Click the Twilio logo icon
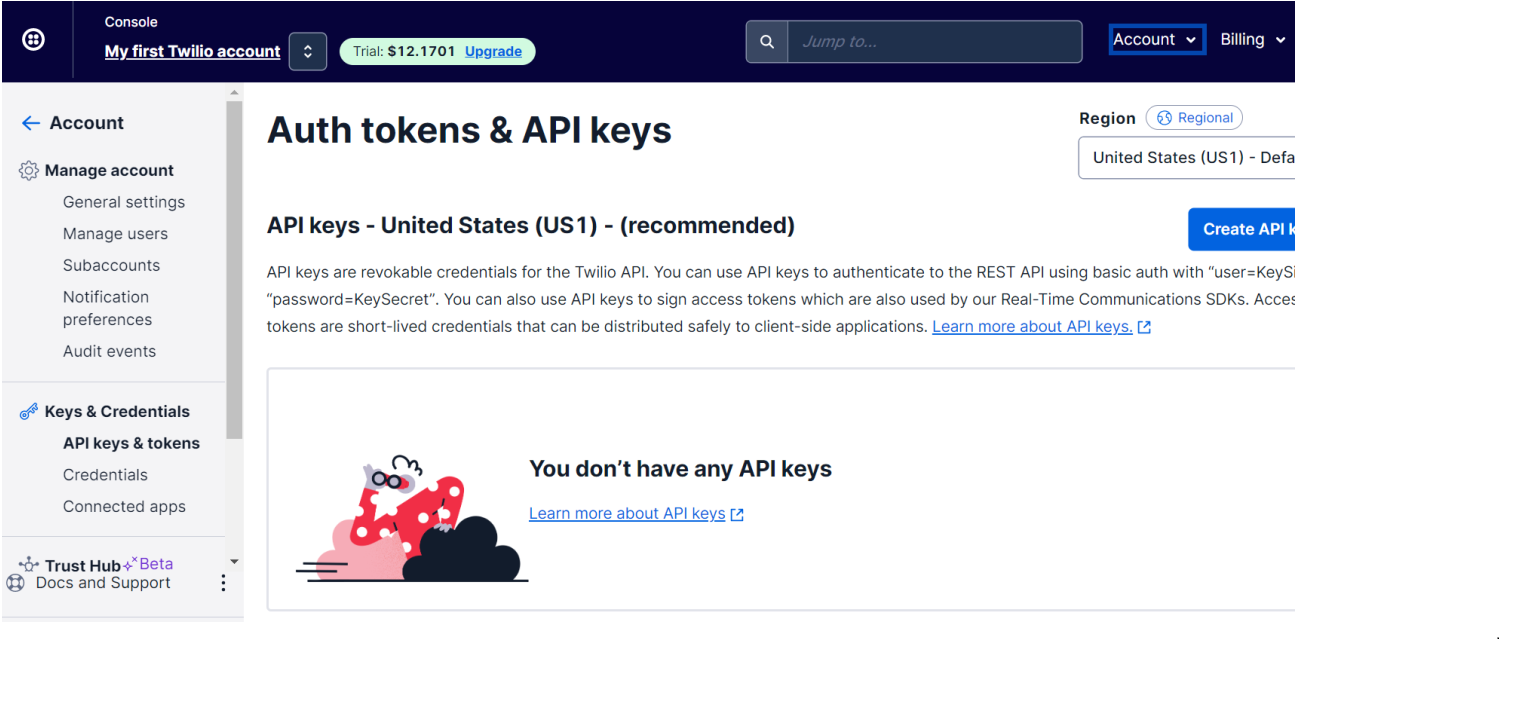This screenshot has width=1538, height=721. (x=33, y=40)
